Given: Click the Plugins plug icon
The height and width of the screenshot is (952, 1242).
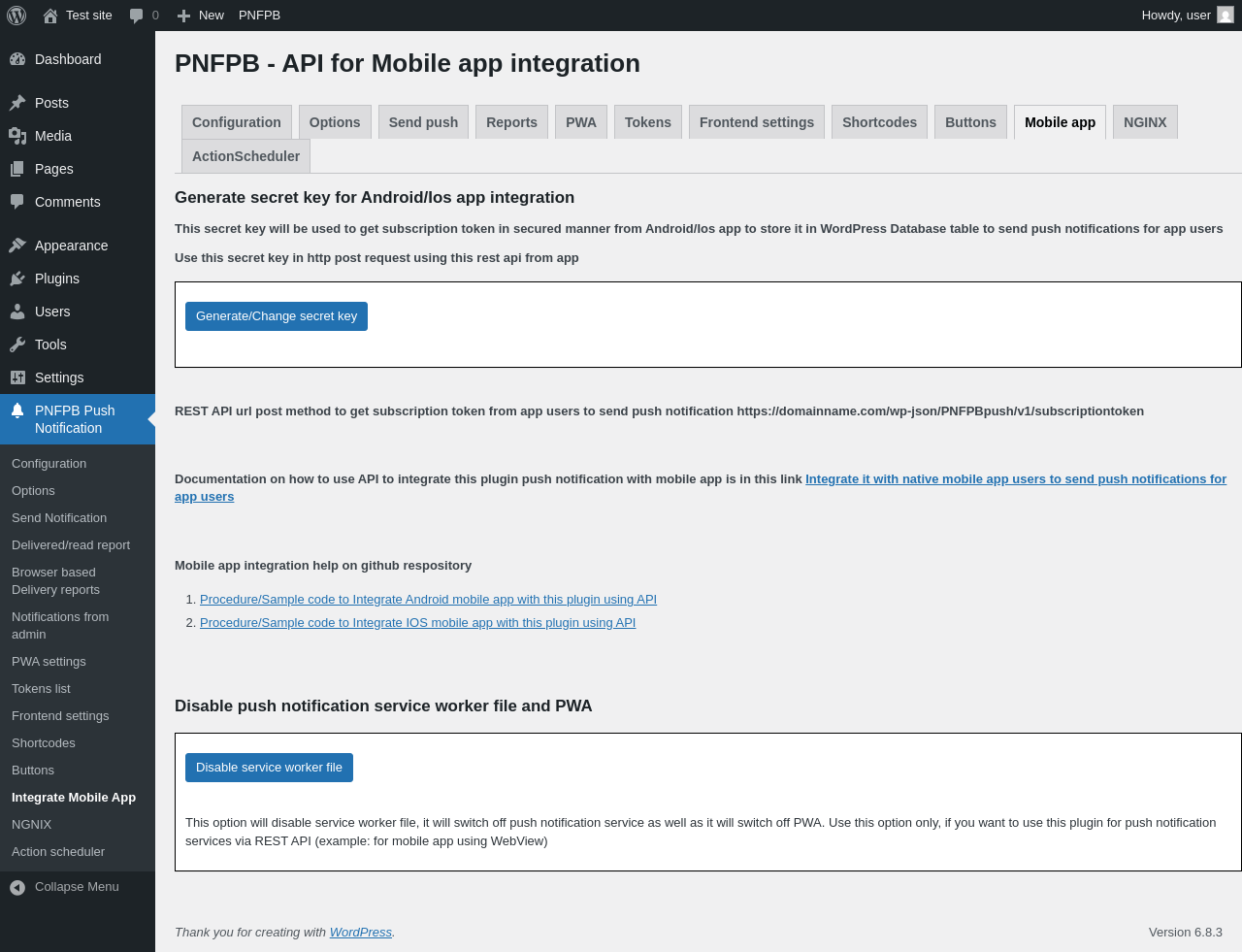Looking at the screenshot, I should pyautogui.click(x=17, y=279).
